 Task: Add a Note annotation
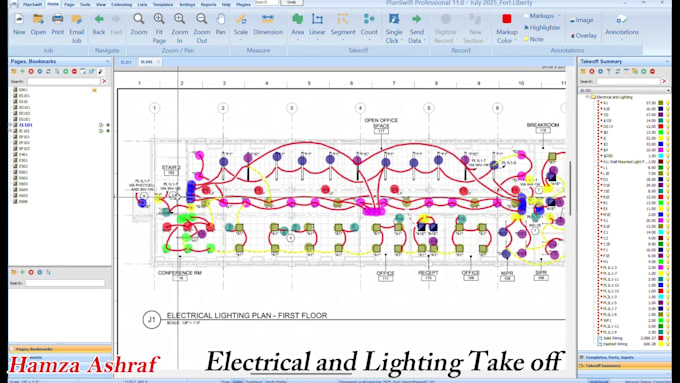pyautogui.click(x=533, y=39)
